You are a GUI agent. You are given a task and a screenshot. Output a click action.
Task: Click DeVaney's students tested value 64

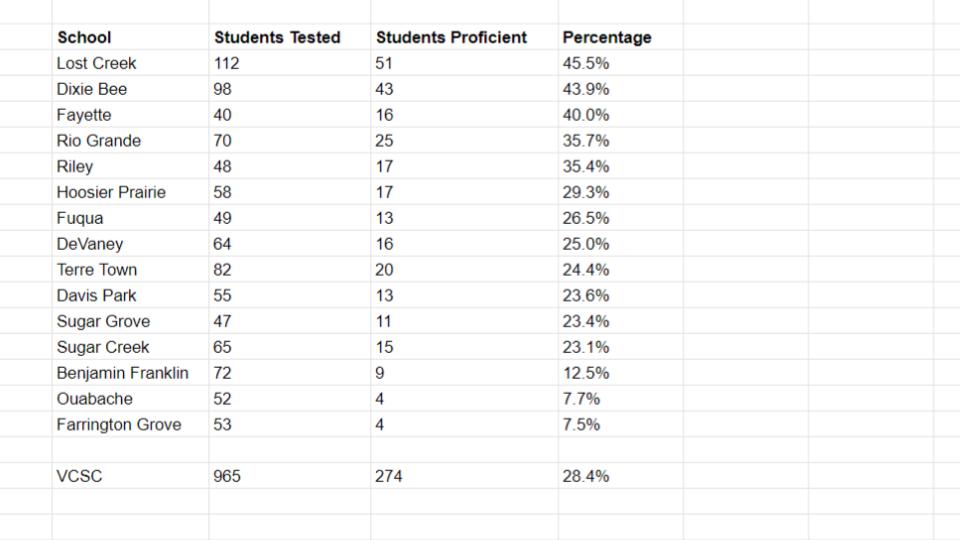[x=222, y=244]
